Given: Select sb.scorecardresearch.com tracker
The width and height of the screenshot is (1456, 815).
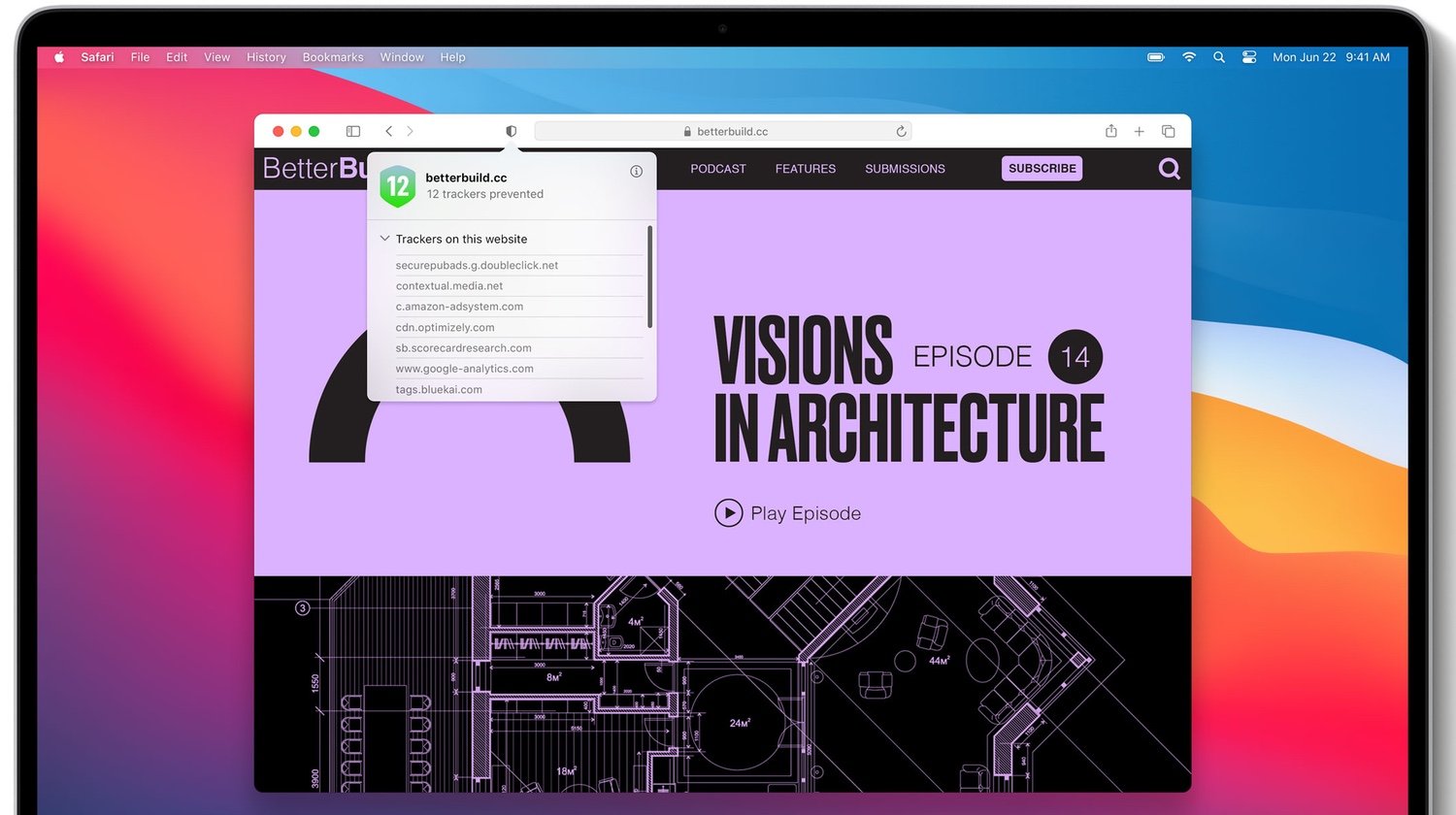Looking at the screenshot, I should (x=463, y=348).
